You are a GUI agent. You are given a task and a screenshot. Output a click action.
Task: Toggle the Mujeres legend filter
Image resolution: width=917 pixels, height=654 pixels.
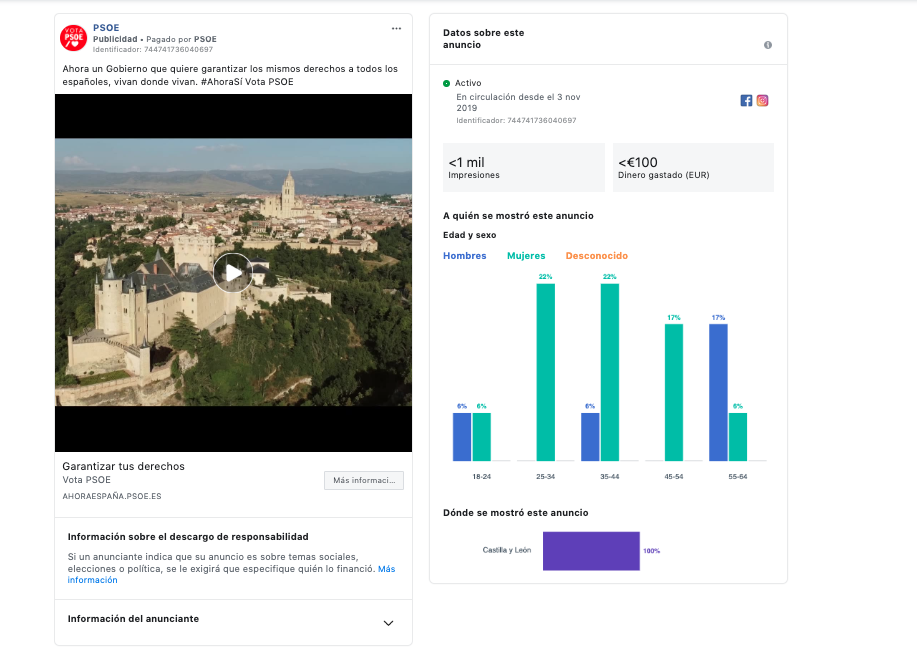tap(526, 256)
